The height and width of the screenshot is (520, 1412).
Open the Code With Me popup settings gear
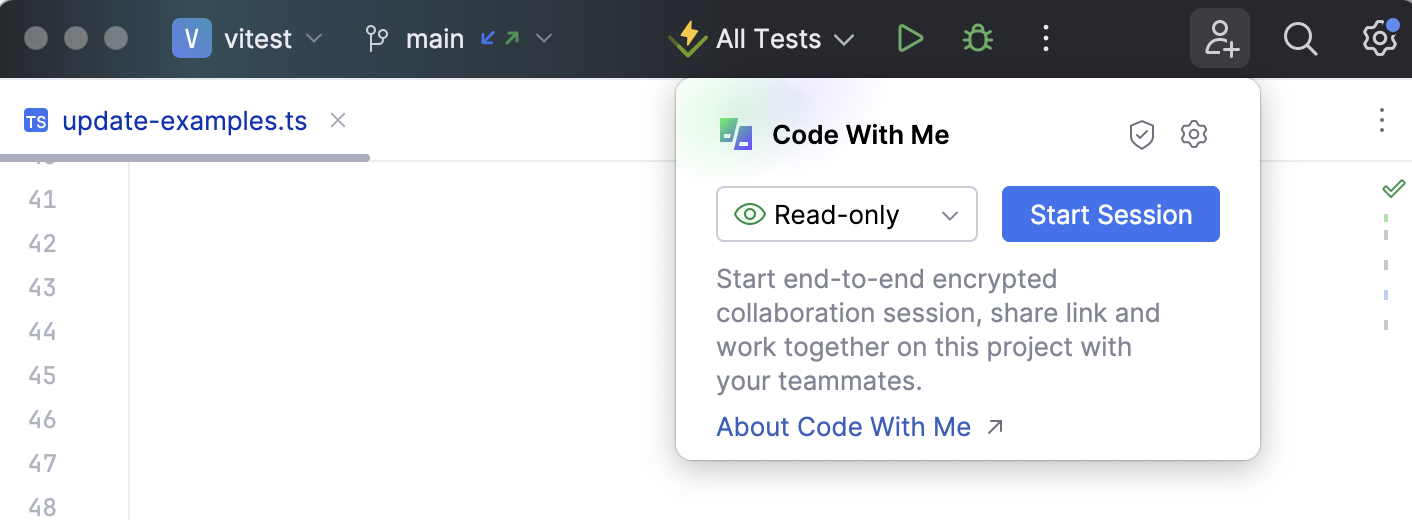[1194, 134]
